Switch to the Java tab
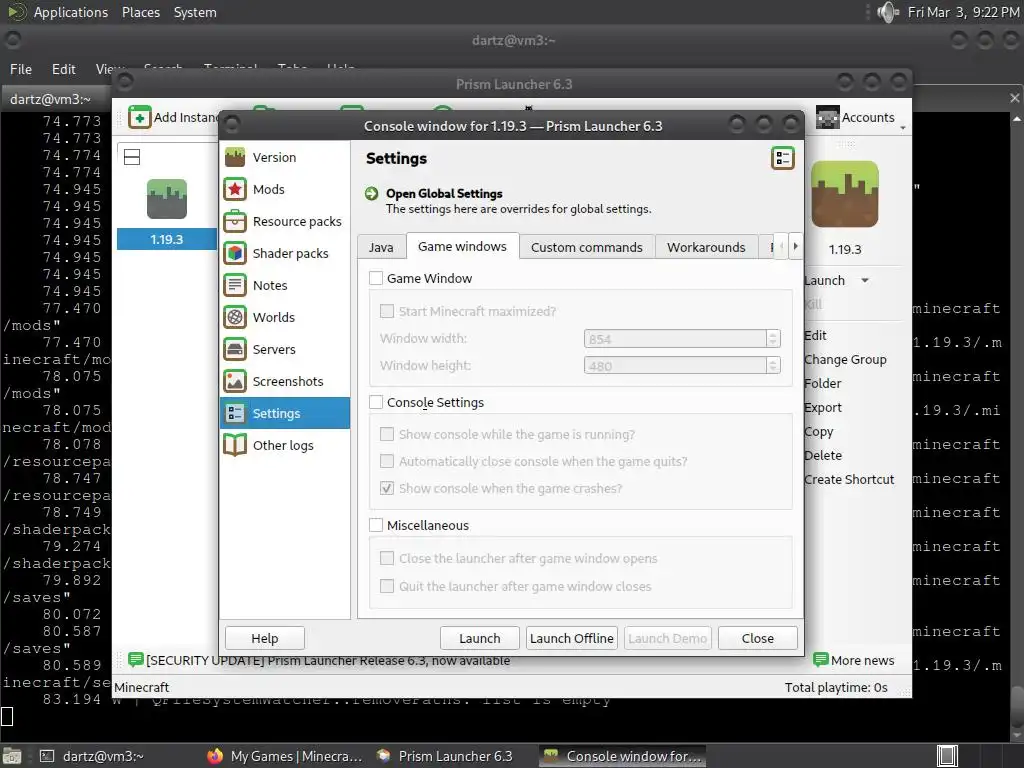Screen dimensions: 1024x768 point(381,248)
